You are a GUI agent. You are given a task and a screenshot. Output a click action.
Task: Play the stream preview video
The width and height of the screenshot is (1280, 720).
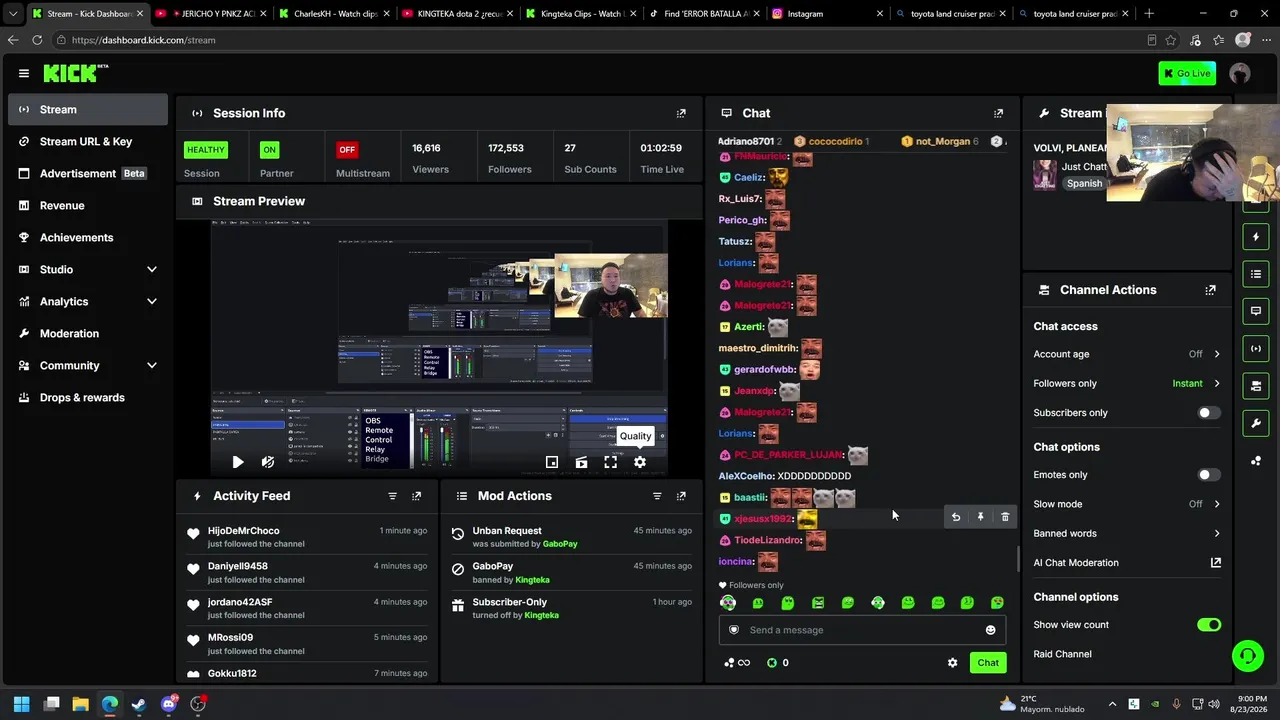[237, 462]
